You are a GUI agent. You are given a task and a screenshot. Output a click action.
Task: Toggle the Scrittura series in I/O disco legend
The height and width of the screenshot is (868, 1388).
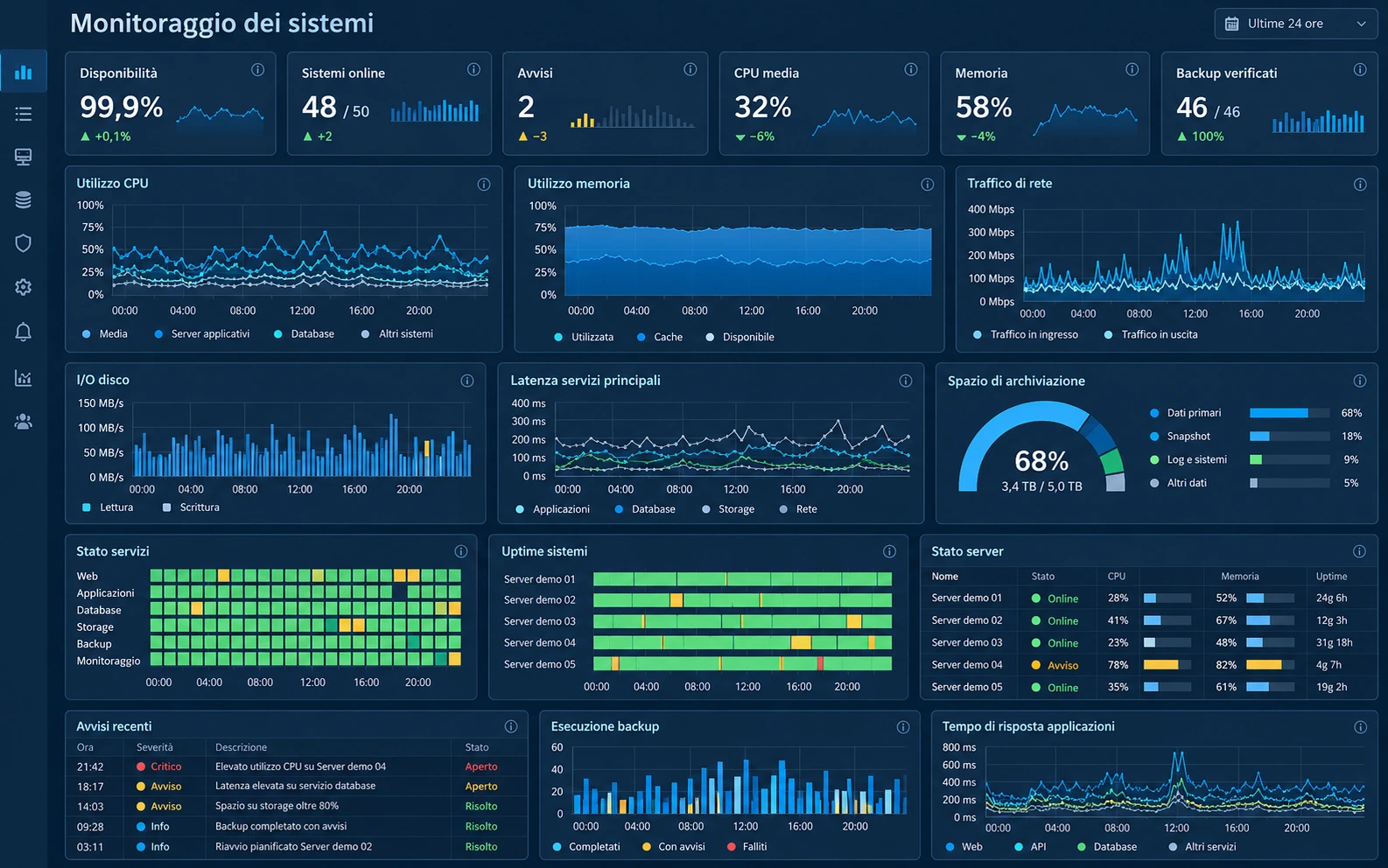coord(191,507)
